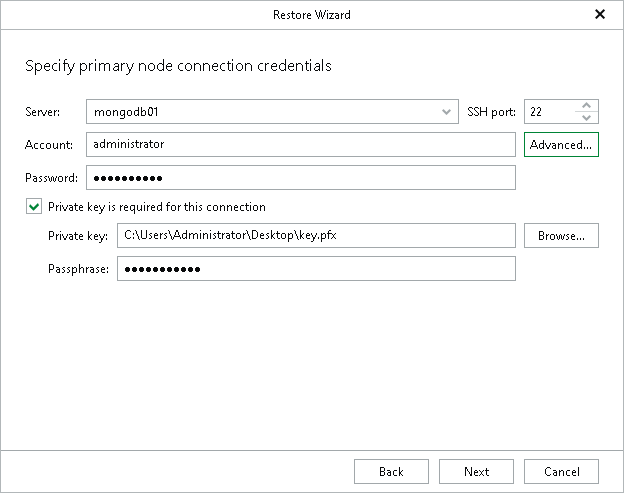The height and width of the screenshot is (493, 624).
Task: Click the Account field containing administrator
Action: [301, 144]
